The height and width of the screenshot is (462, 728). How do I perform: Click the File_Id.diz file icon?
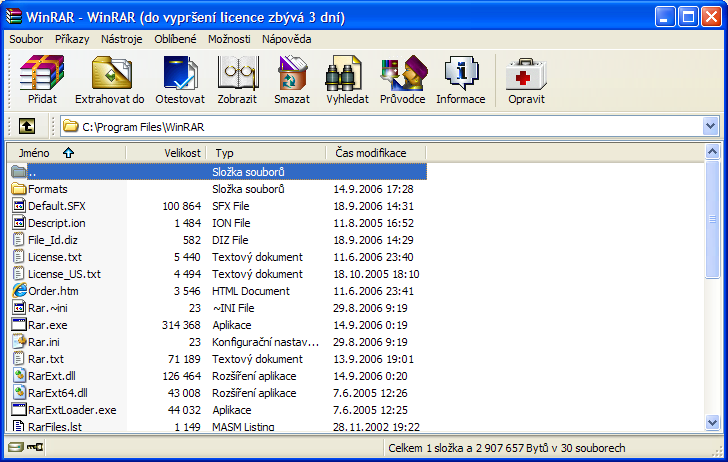18,240
